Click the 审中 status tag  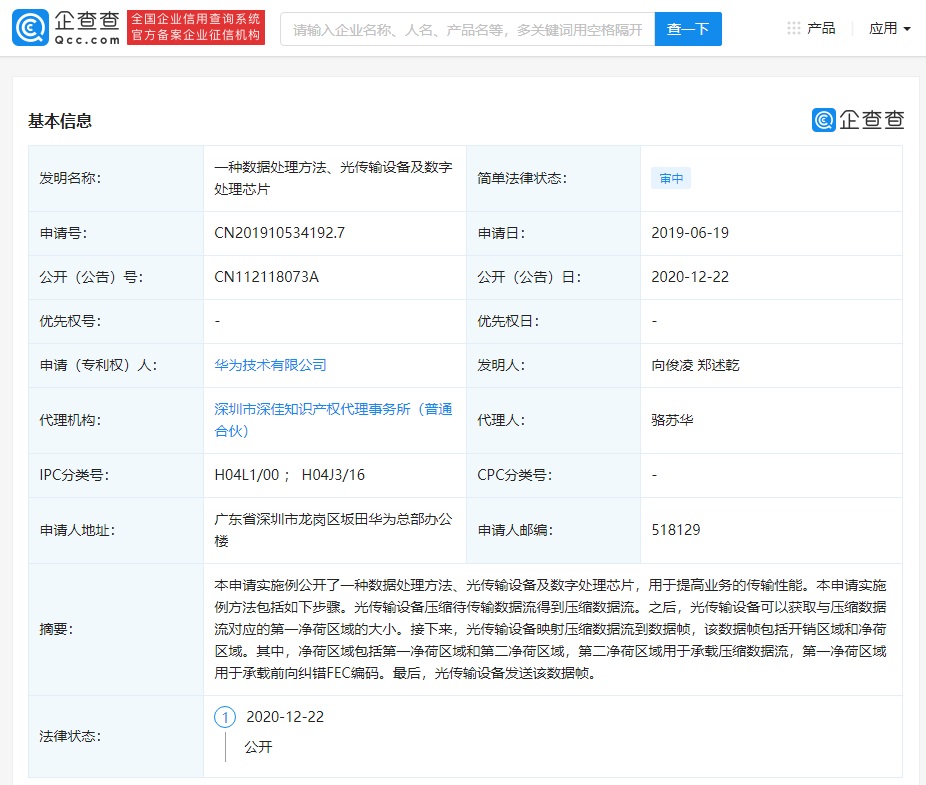670,178
